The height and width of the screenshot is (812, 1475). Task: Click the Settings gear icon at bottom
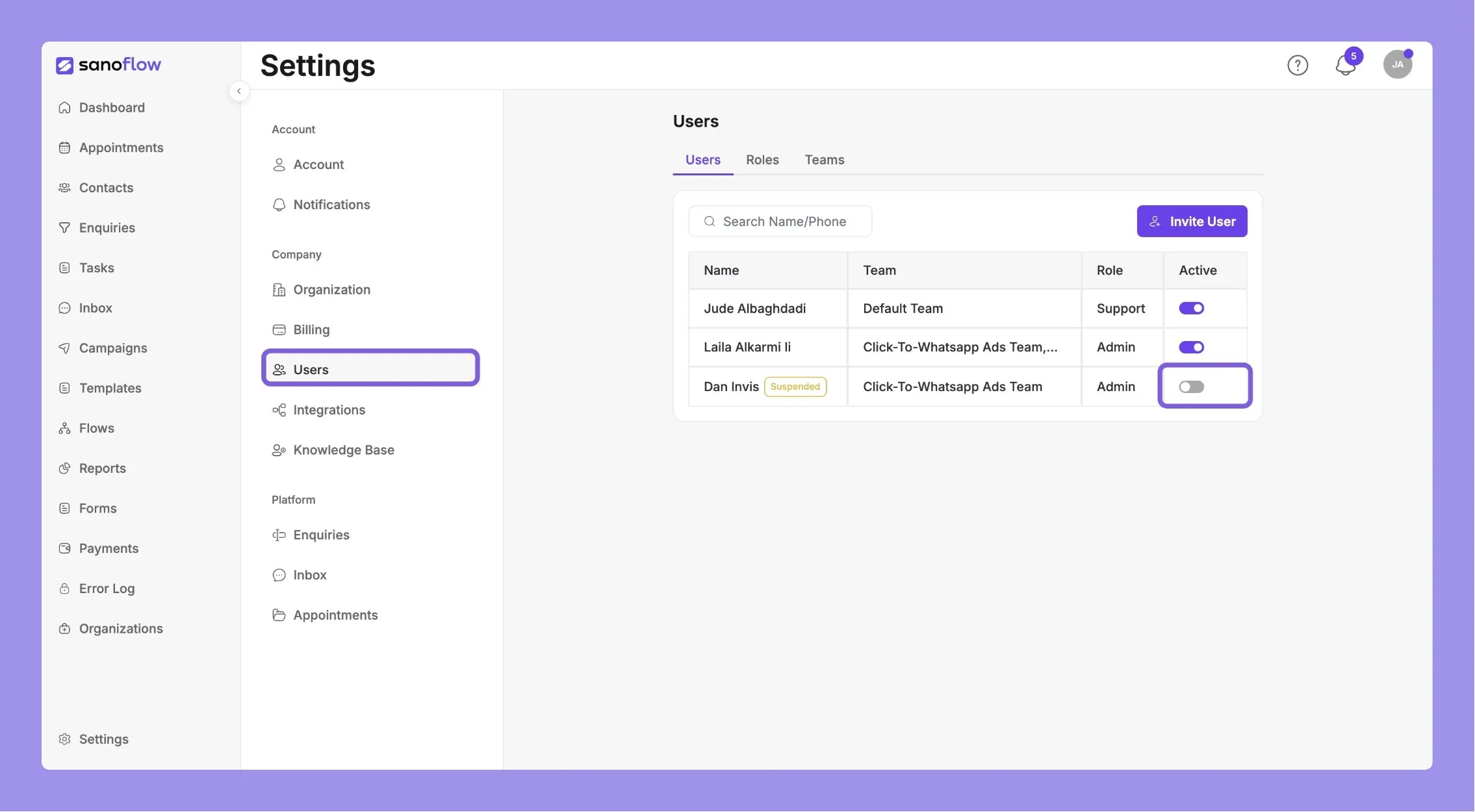[64, 739]
